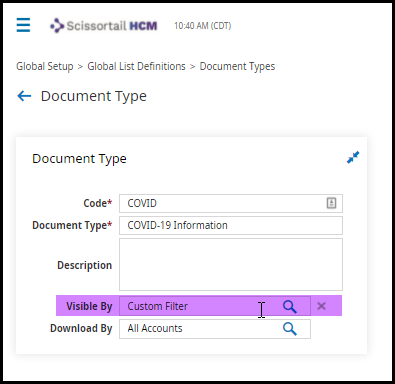Click the pin icon on Document Type panel

(353, 157)
